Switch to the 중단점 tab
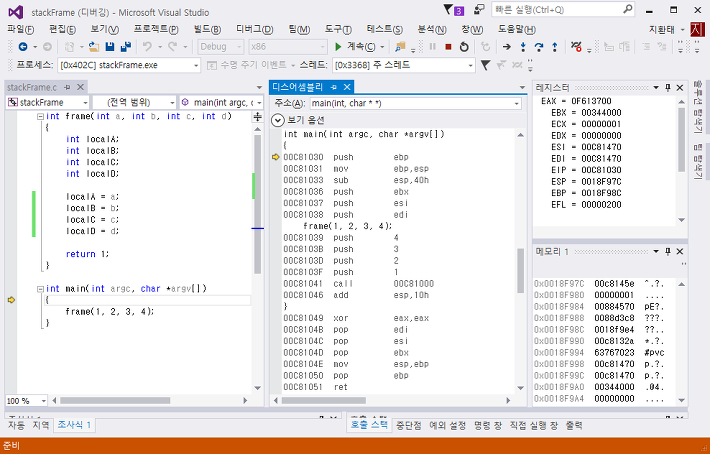This screenshot has height=454, width=710. click(x=408, y=425)
